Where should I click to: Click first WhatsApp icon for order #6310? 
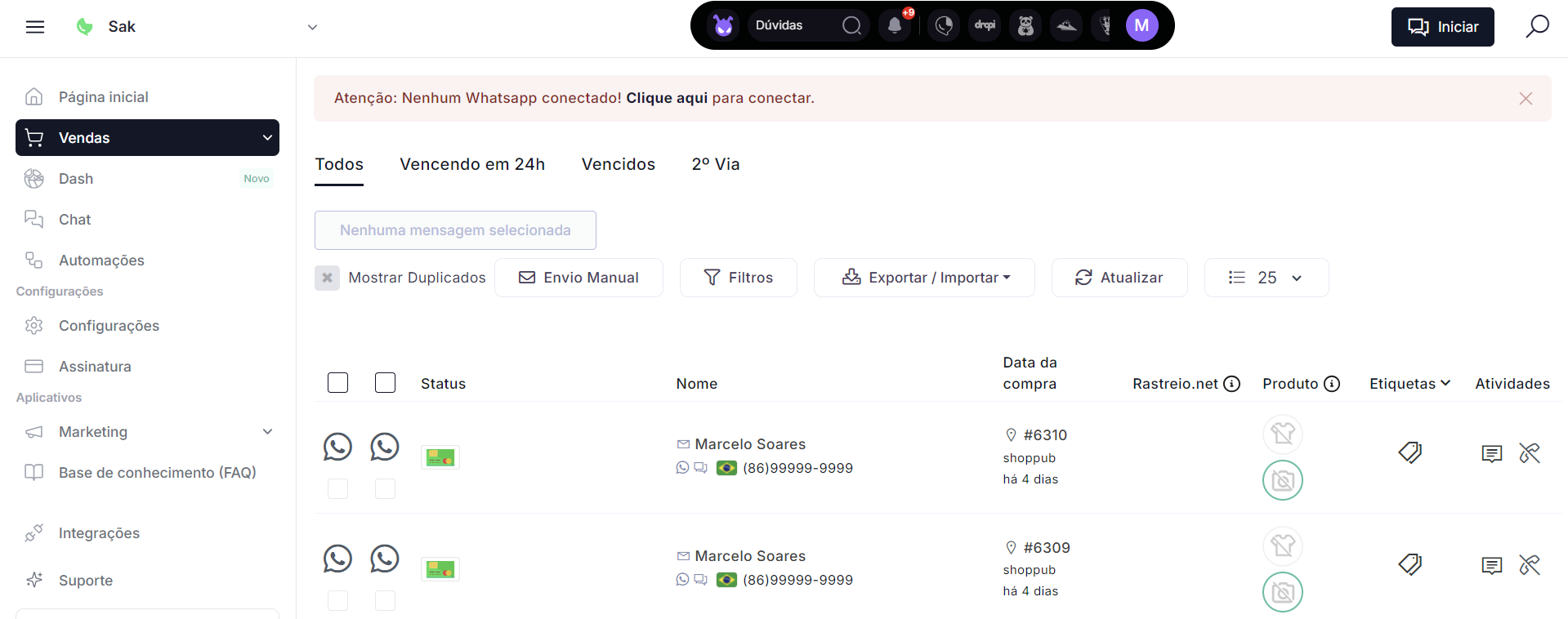pyautogui.click(x=337, y=447)
